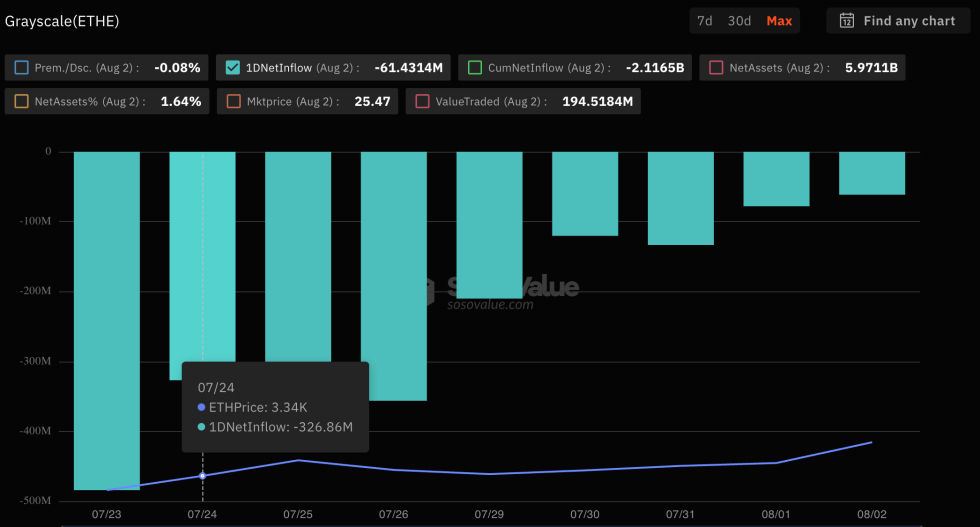Click the 07/26 net inflow bar

point(394,276)
